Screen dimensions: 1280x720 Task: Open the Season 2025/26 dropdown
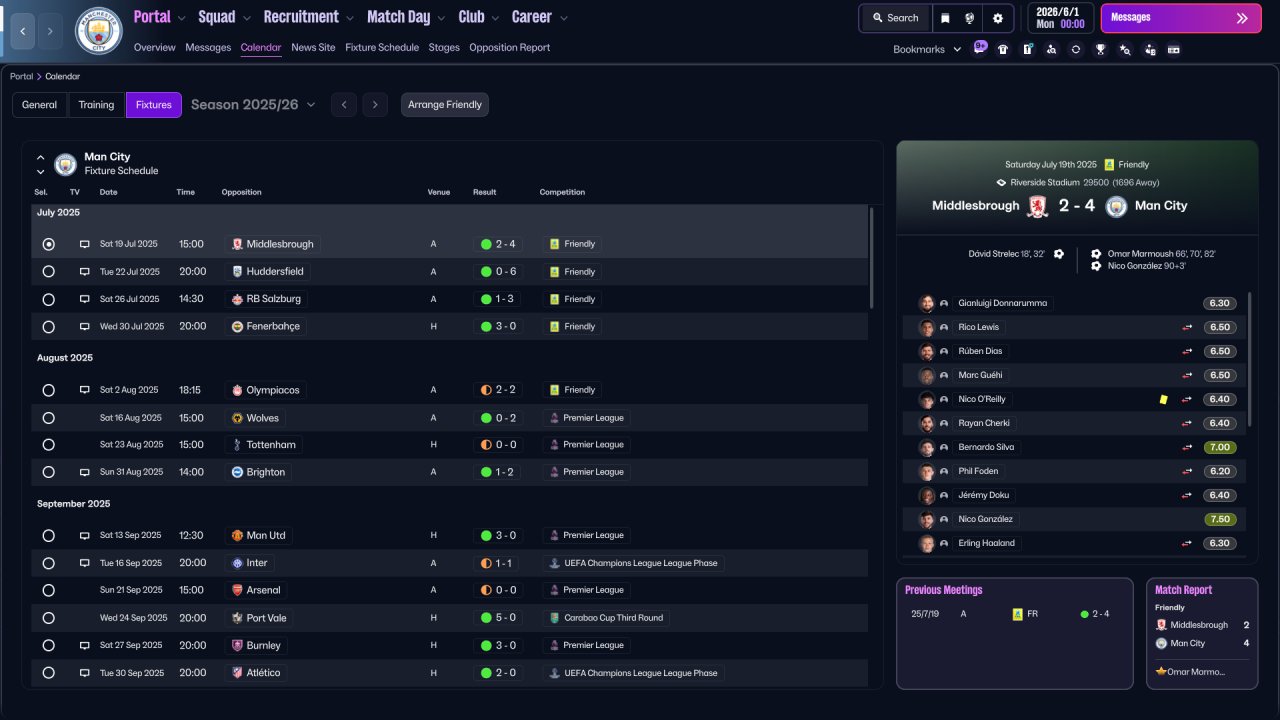(x=253, y=105)
